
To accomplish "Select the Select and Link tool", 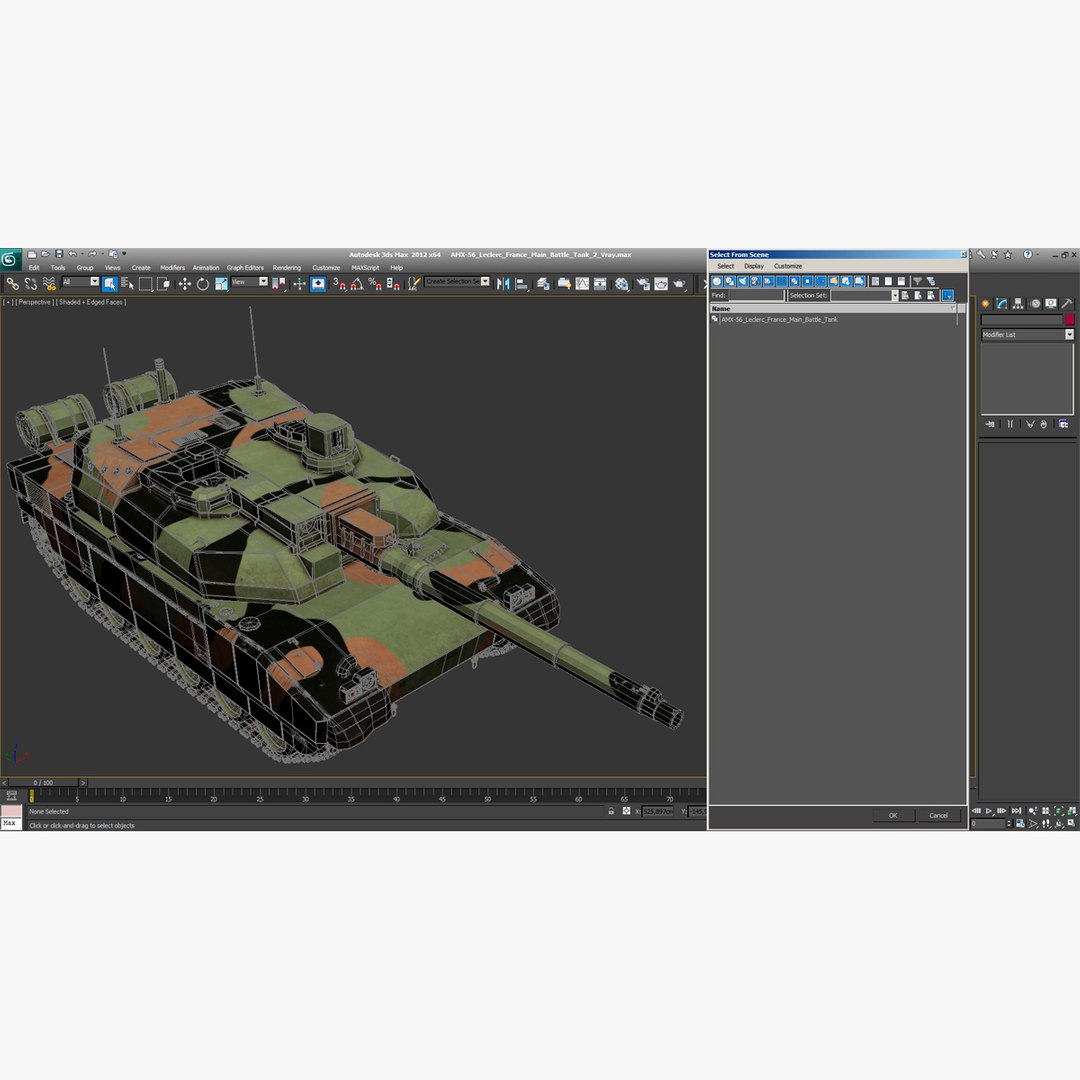I will (12, 284).
